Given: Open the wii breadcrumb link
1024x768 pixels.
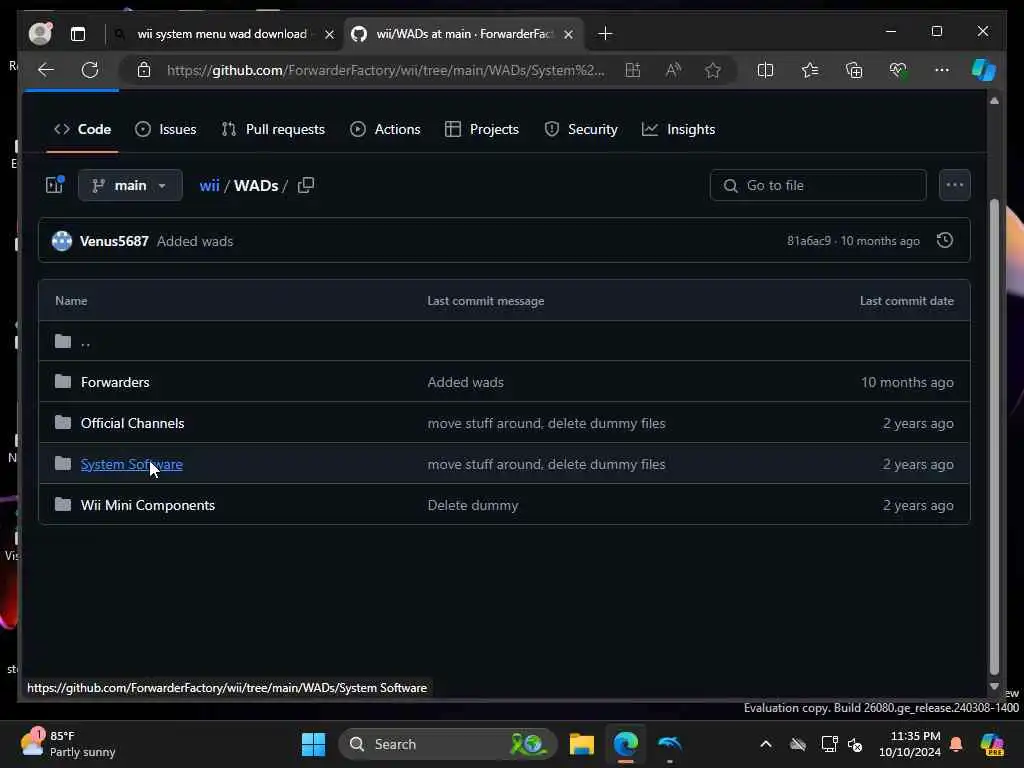Looking at the screenshot, I should click(209, 185).
